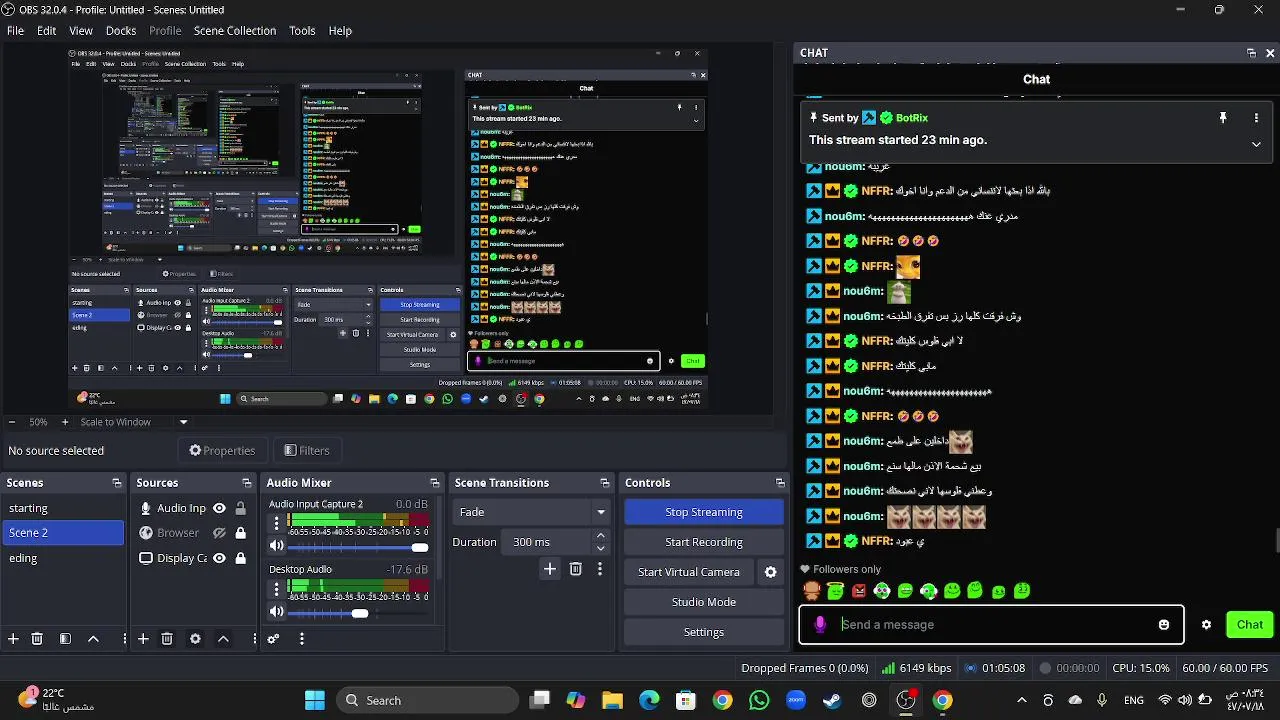Viewport: 1280px width, 720px height.
Task: Adjust Desktop Audio volume slider
Action: click(x=358, y=613)
